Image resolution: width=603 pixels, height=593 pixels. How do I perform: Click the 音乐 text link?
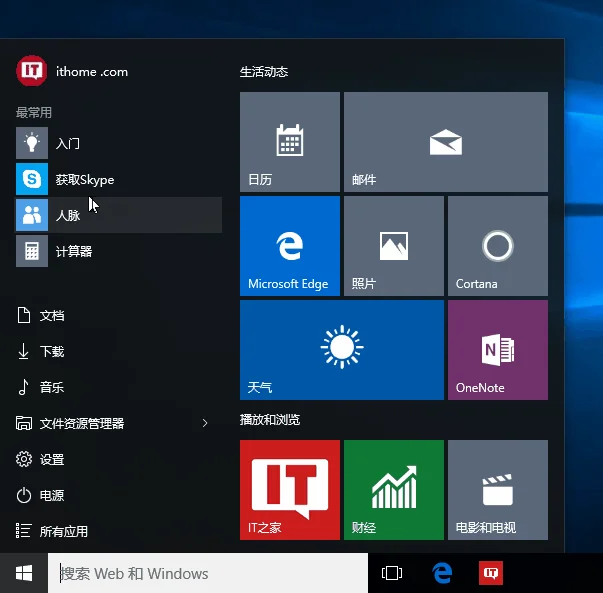click(x=52, y=387)
